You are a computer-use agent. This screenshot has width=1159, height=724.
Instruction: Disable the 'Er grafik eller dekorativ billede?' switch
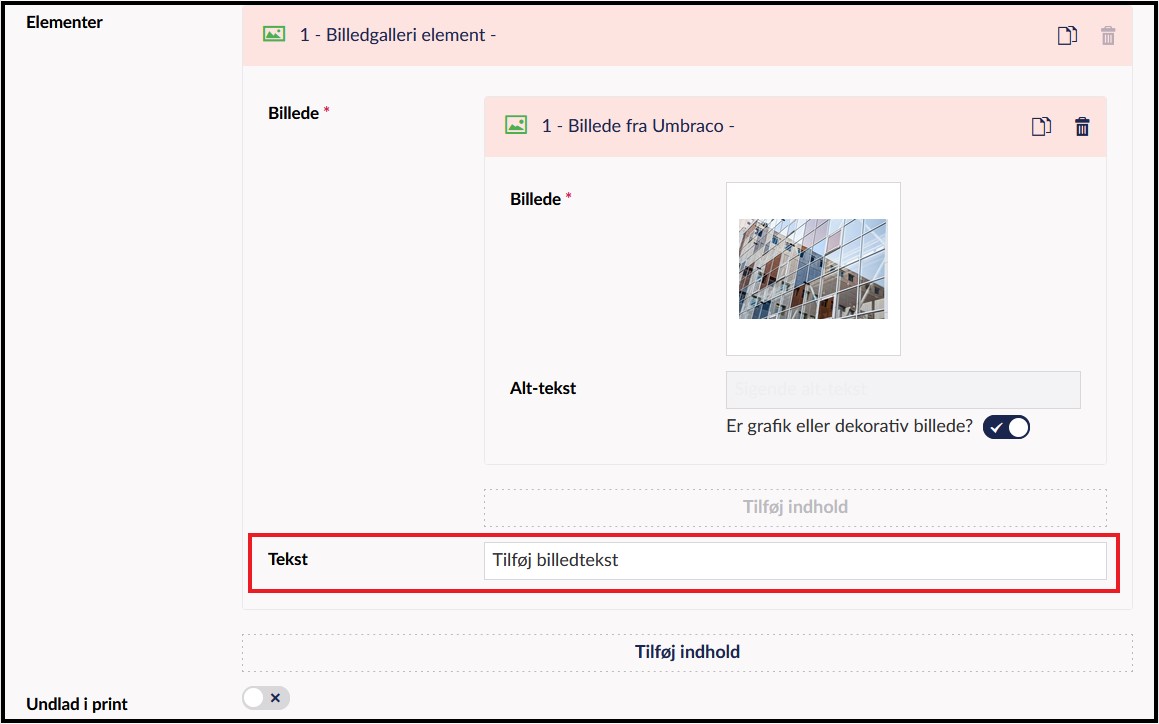(1006, 427)
